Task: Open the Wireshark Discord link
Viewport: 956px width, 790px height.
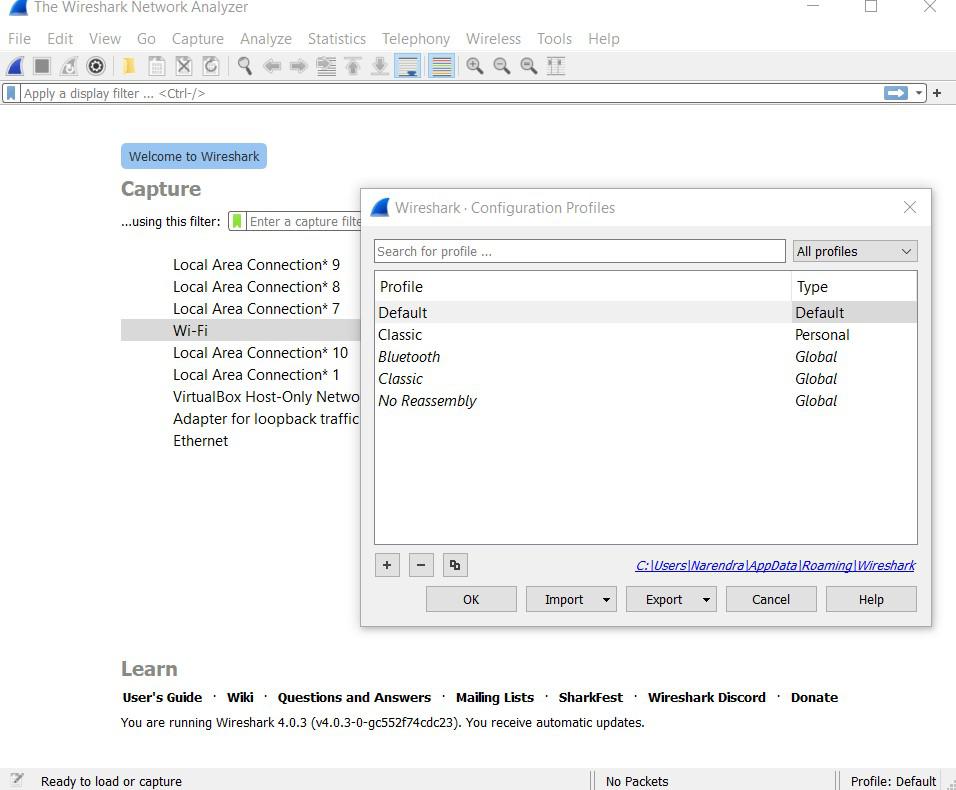Action: (x=707, y=697)
